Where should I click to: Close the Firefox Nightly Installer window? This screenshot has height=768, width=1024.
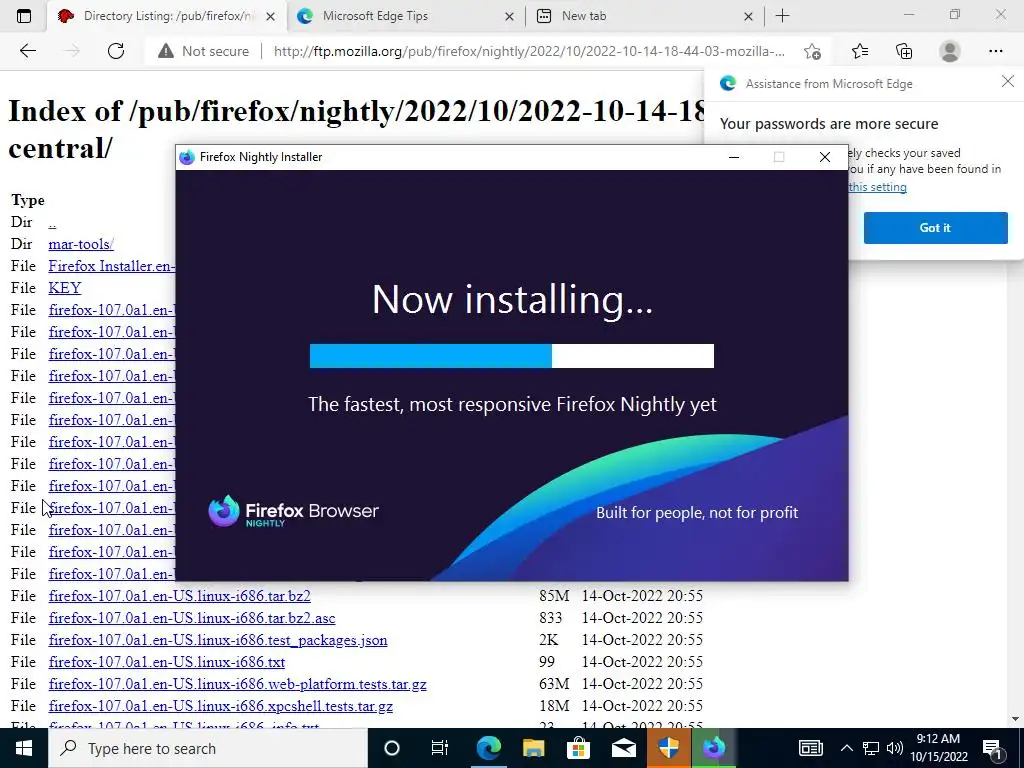825,157
